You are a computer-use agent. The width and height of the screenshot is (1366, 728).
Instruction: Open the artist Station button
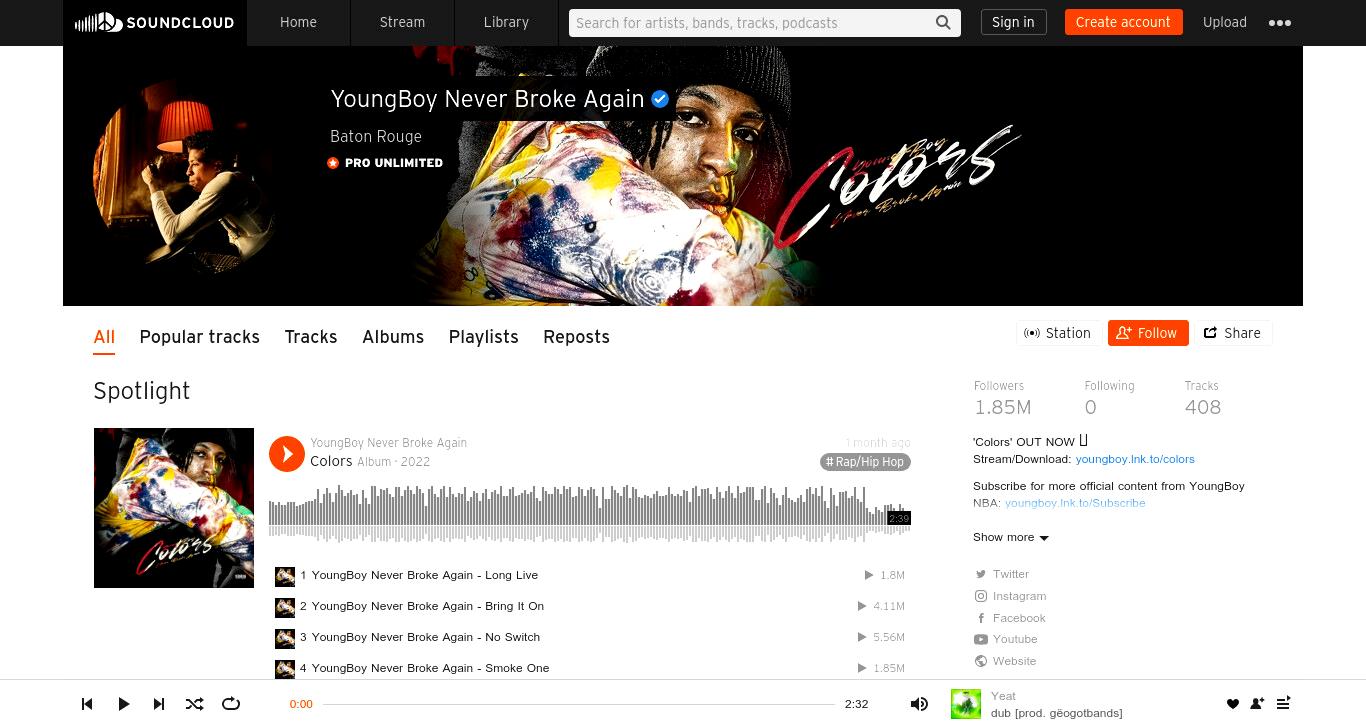coord(1058,333)
